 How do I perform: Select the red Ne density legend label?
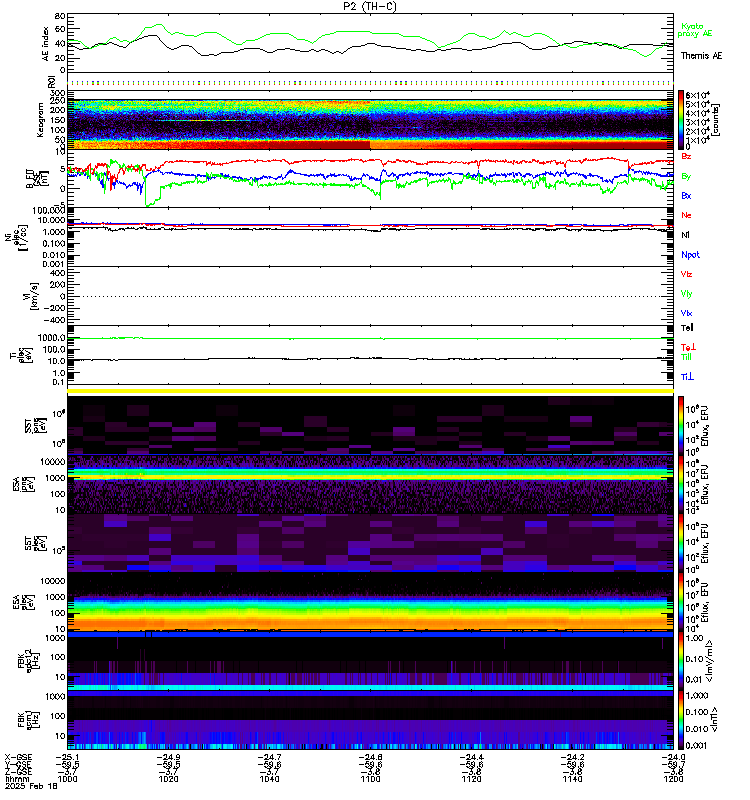(686, 215)
